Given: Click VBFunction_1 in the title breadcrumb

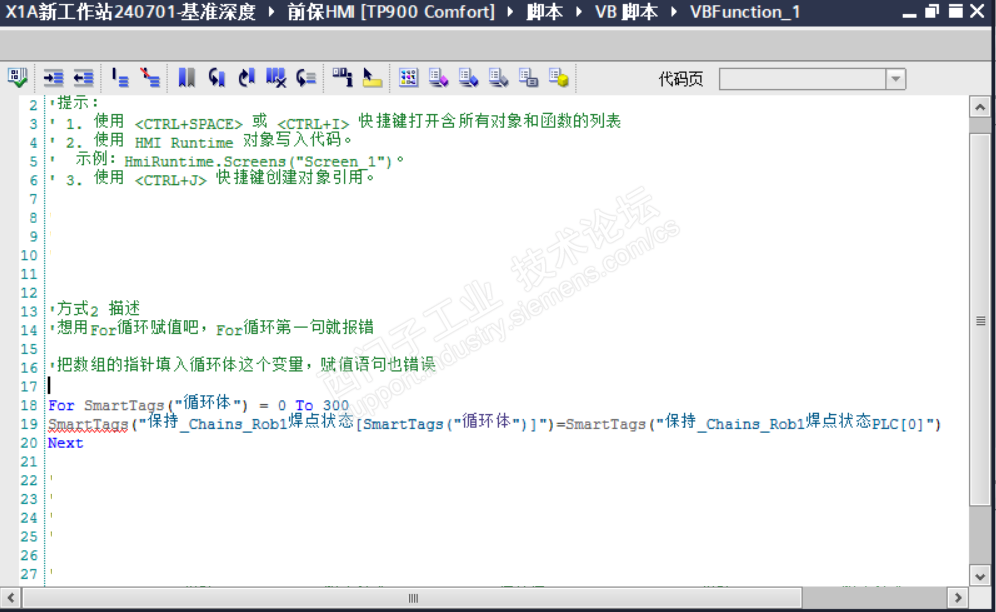Looking at the screenshot, I should 745,12.
